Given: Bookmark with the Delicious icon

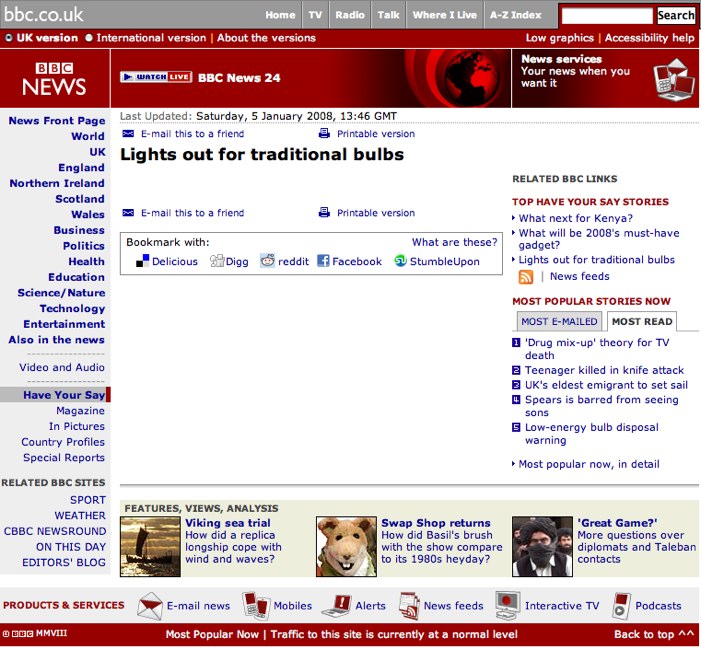Looking at the screenshot, I should (x=142, y=261).
